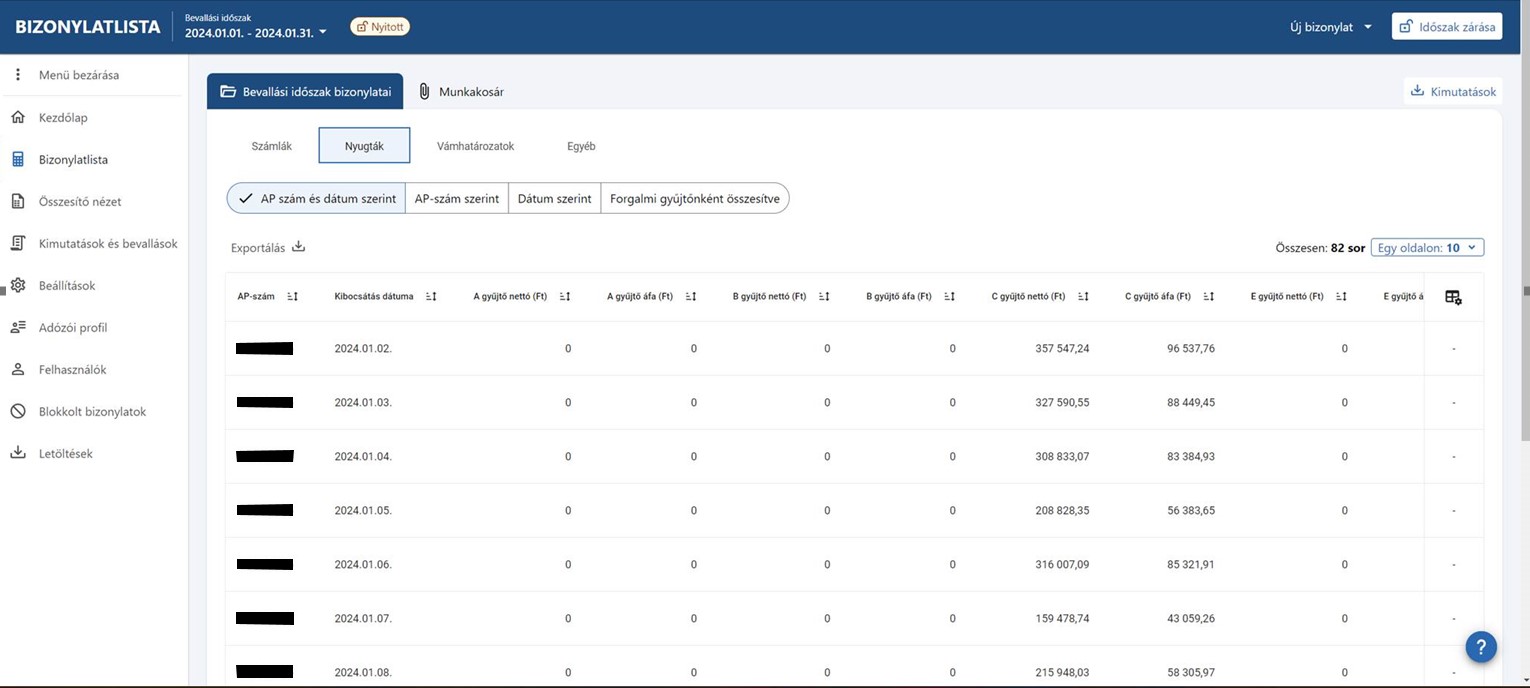1530x688 pixels.
Task: Select Forgalmi gyűjtőnként összesítve option
Action: pyautogui.click(x=694, y=199)
